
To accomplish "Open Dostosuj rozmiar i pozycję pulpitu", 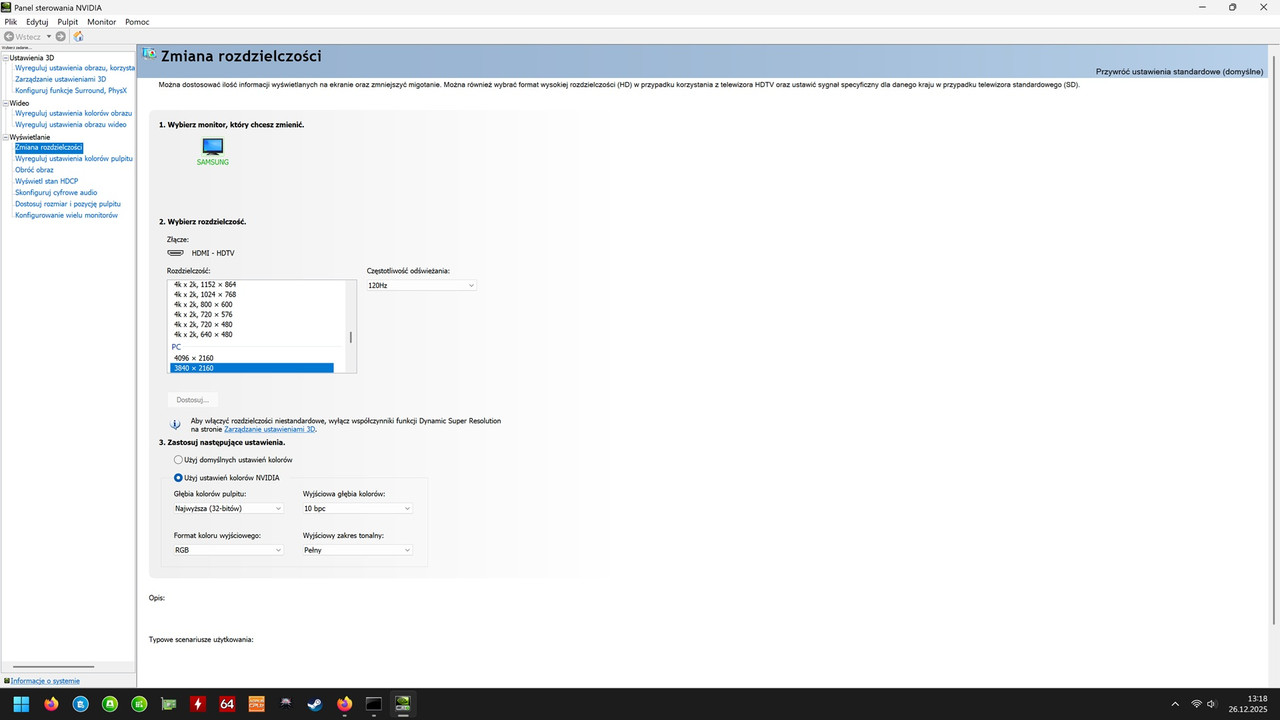I will pyautogui.click(x=68, y=203).
